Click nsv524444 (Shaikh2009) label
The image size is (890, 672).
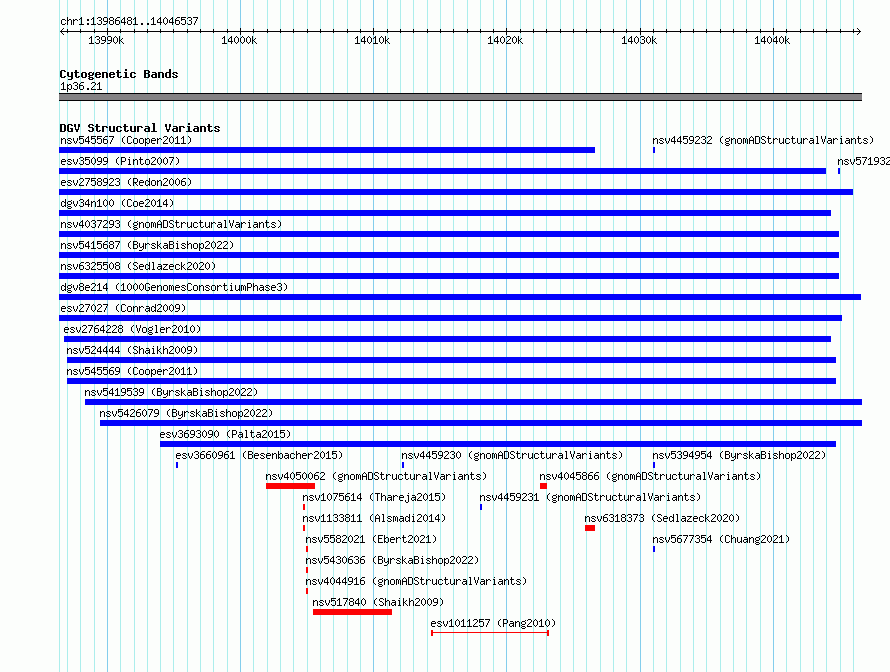pos(132,350)
